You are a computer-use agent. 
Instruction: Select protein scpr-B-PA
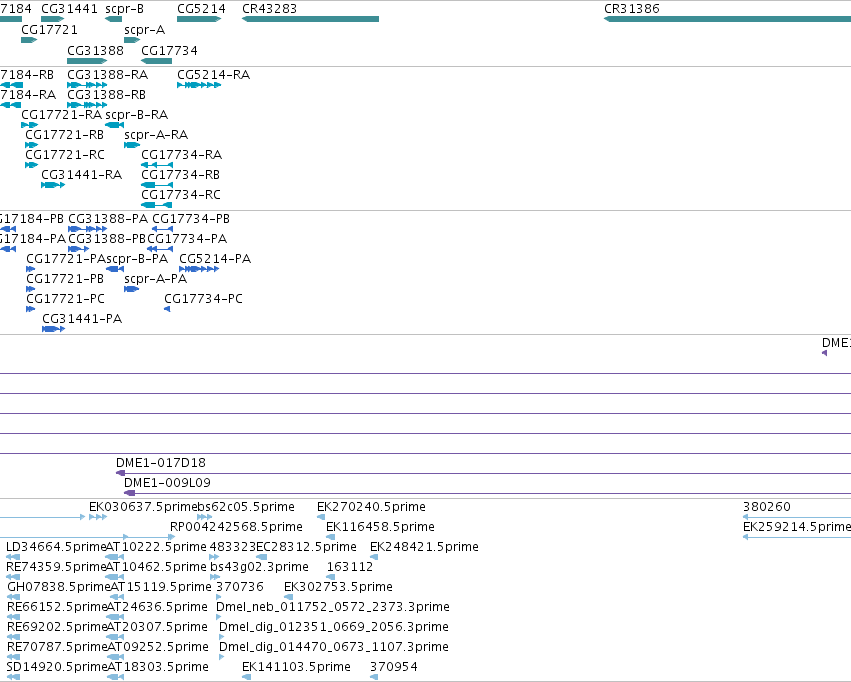(x=115, y=269)
